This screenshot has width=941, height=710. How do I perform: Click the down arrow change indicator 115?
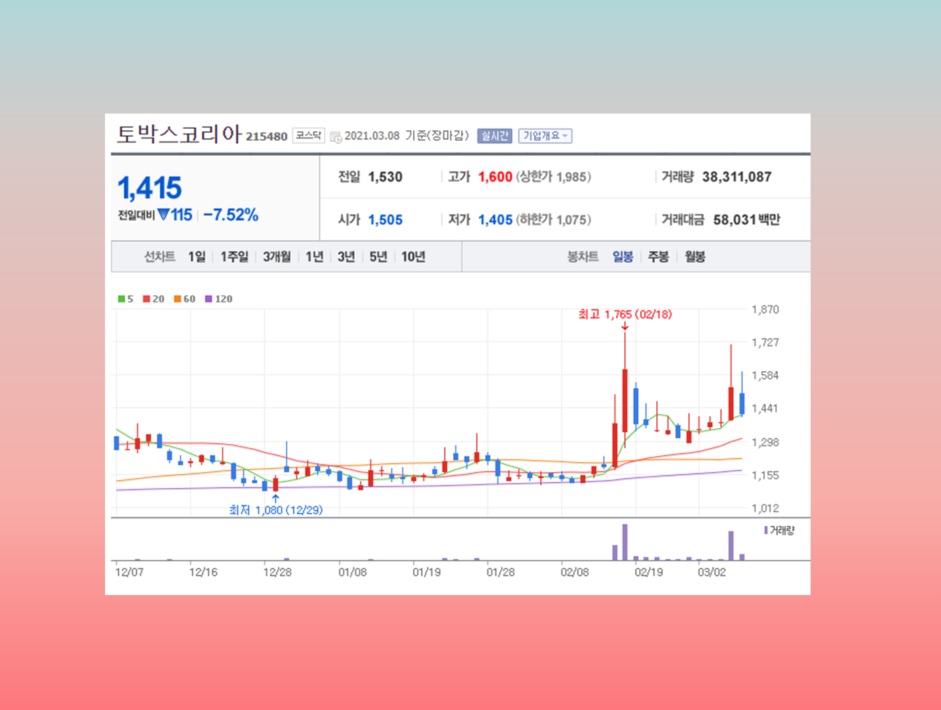tap(175, 215)
